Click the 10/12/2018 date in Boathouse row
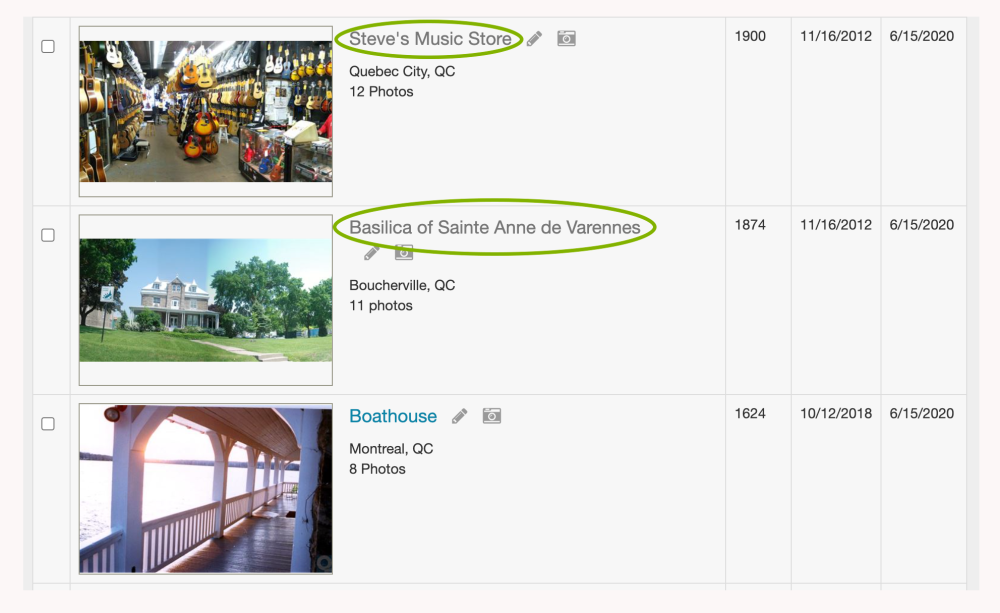The width and height of the screenshot is (1000, 613). (x=836, y=414)
